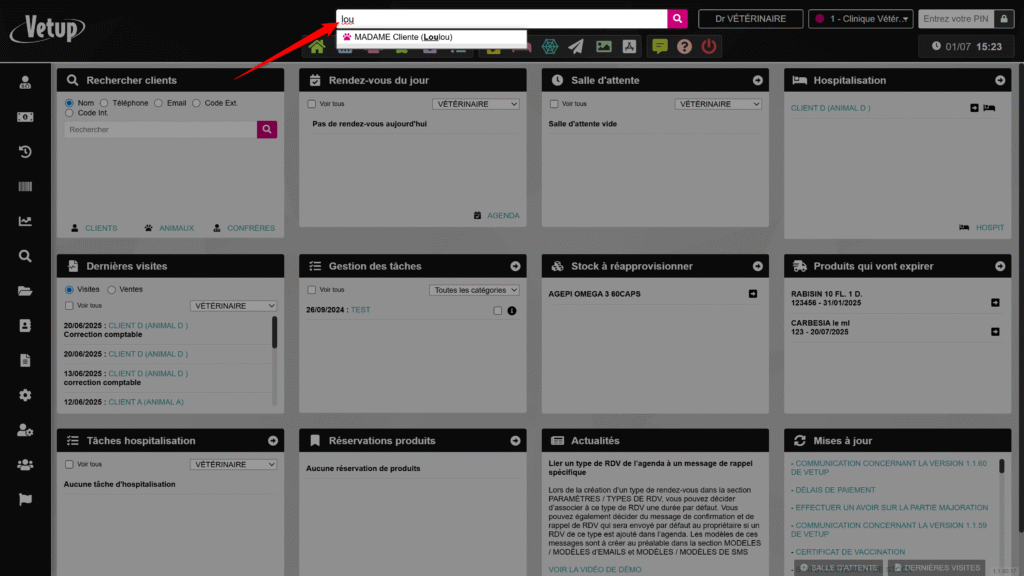Click the paper plane send icon
Image resolution: width=1024 pixels, height=576 pixels.
point(576,46)
